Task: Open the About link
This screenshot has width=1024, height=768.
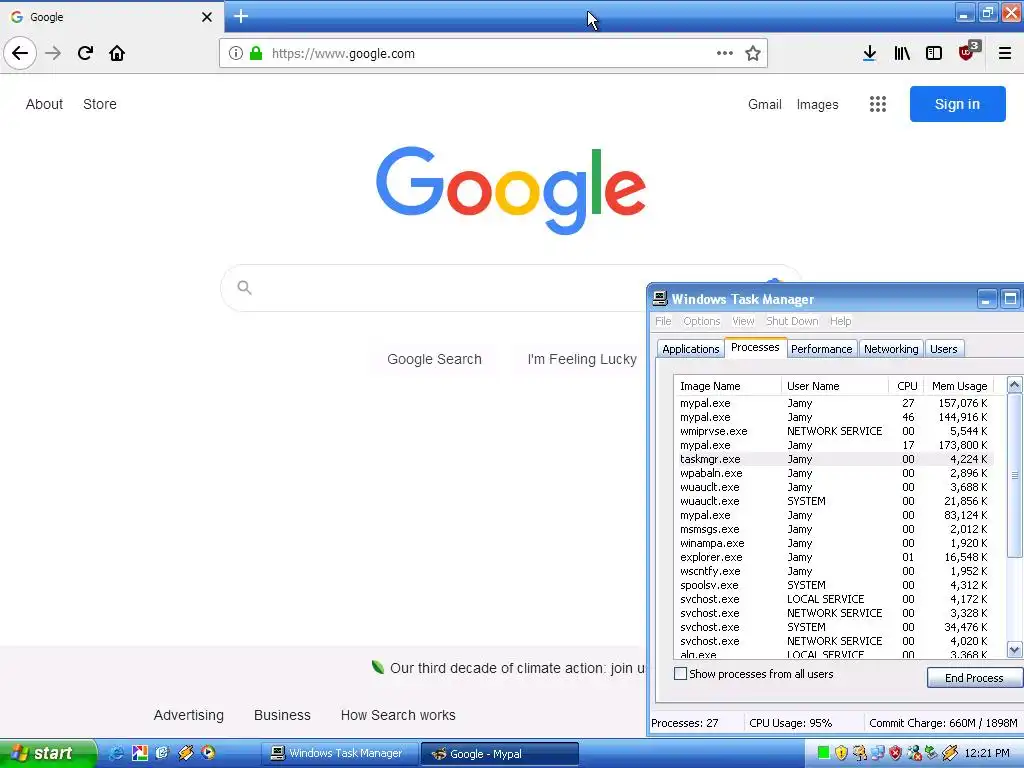Action: point(44,104)
